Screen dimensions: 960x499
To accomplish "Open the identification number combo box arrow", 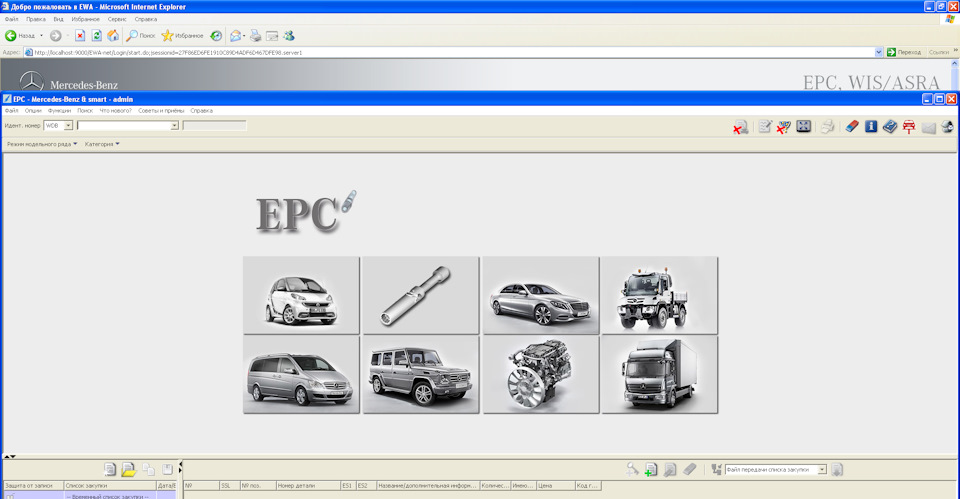I will click(174, 126).
